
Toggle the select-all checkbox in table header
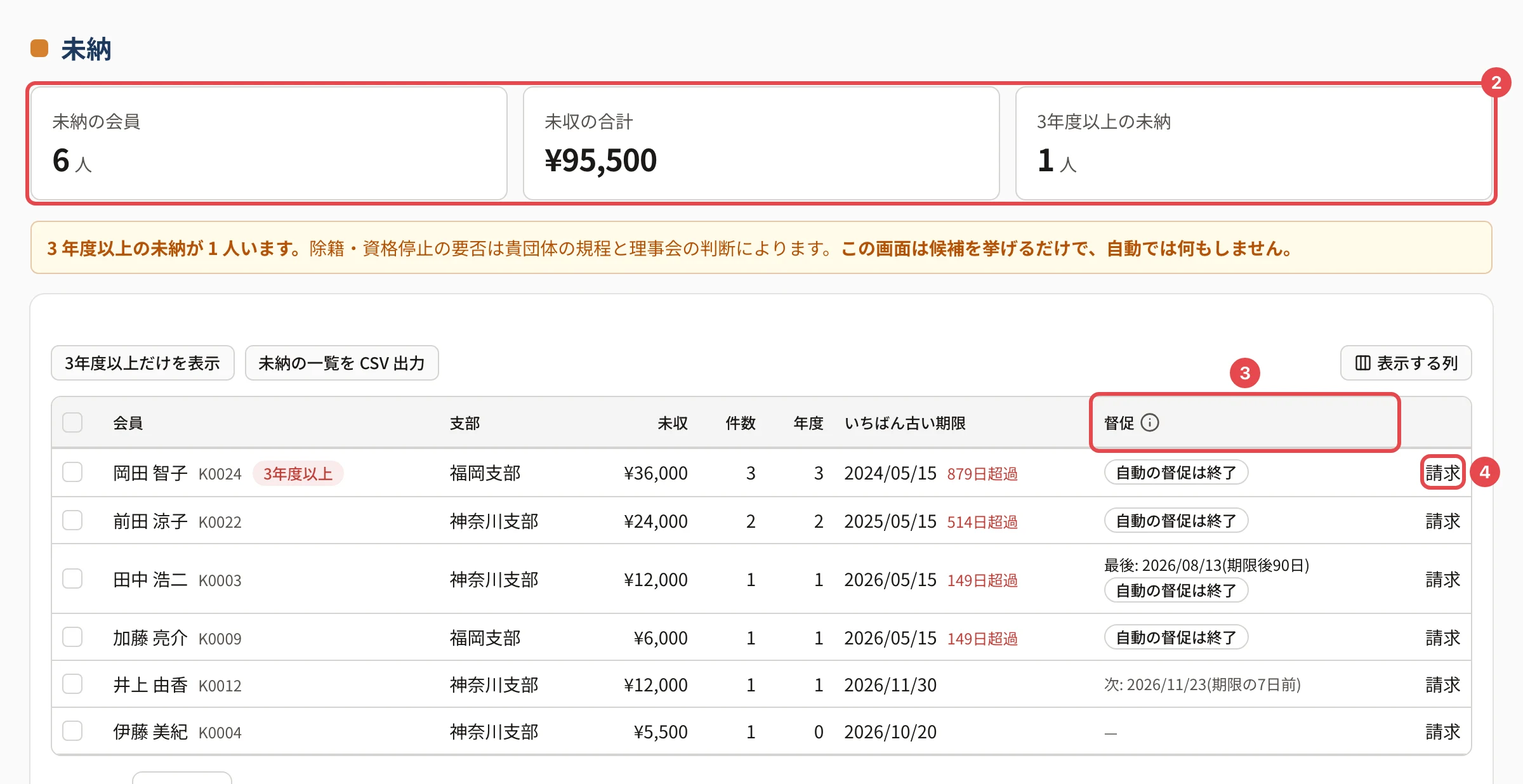tap(72, 422)
